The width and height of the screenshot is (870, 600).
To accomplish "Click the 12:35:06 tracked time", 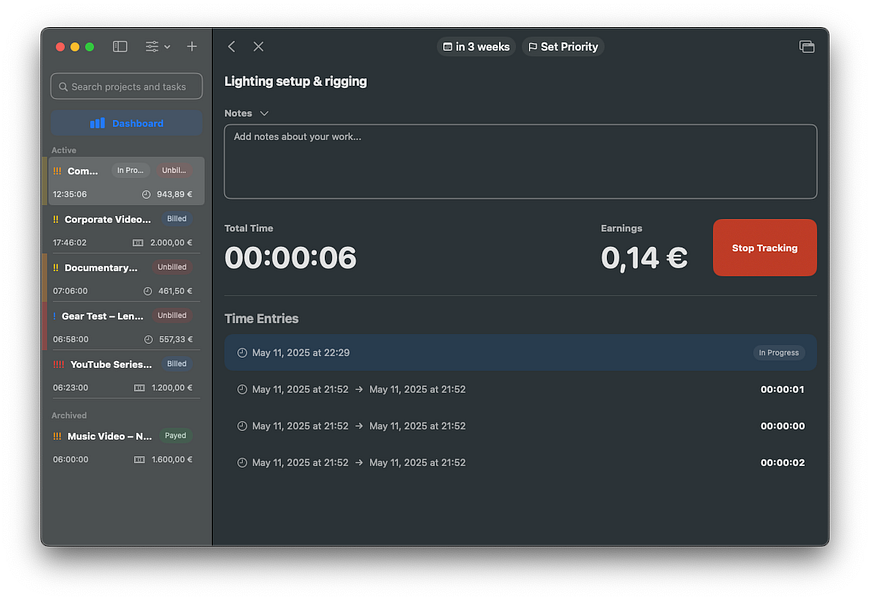I will pyautogui.click(x=70, y=194).
